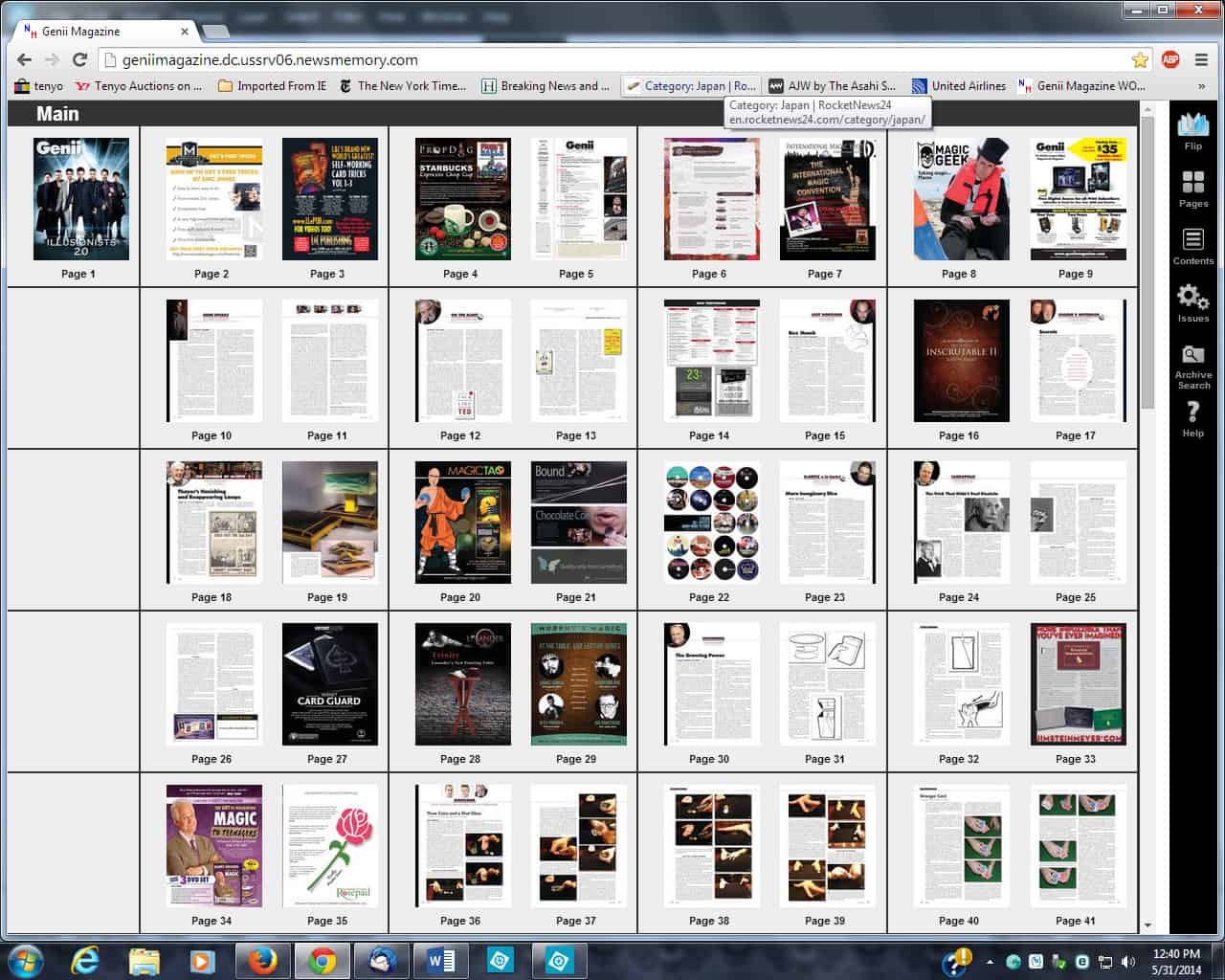
Task: Open the Imported From IE bookmark folder
Action: pyautogui.click(x=272, y=86)
